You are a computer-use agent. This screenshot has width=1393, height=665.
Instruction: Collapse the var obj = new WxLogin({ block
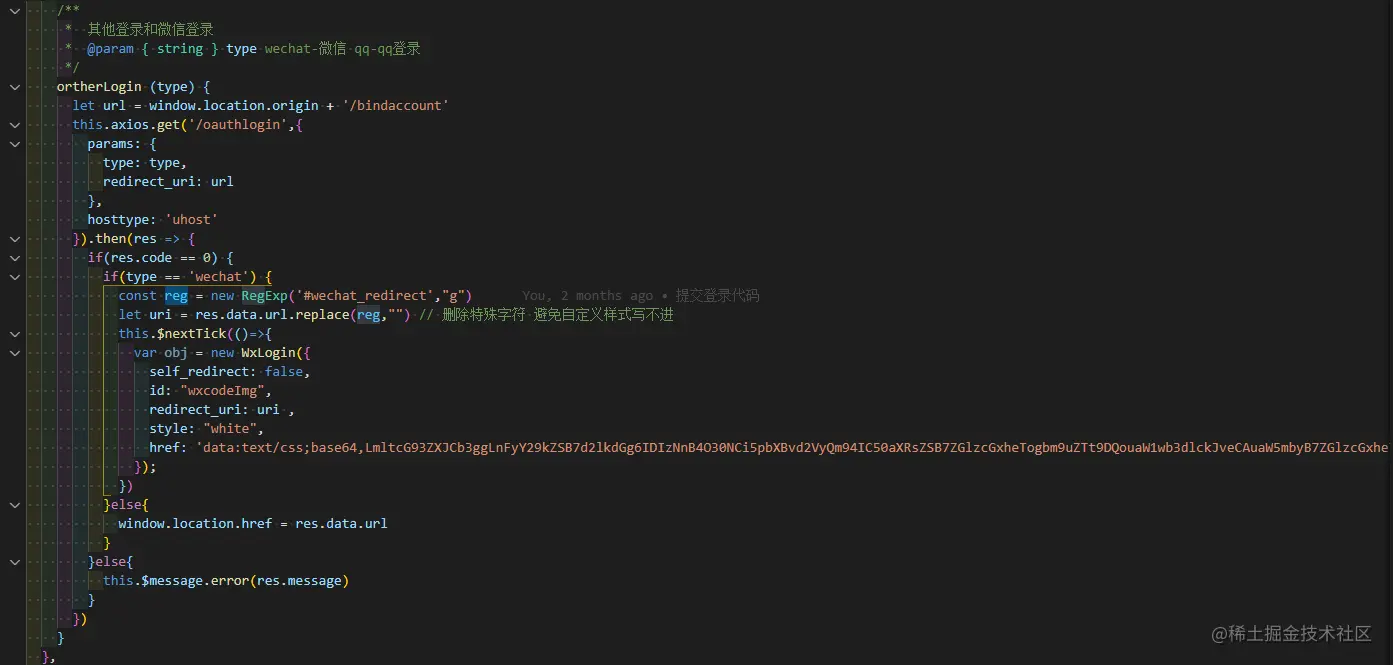tap(14, 352)
